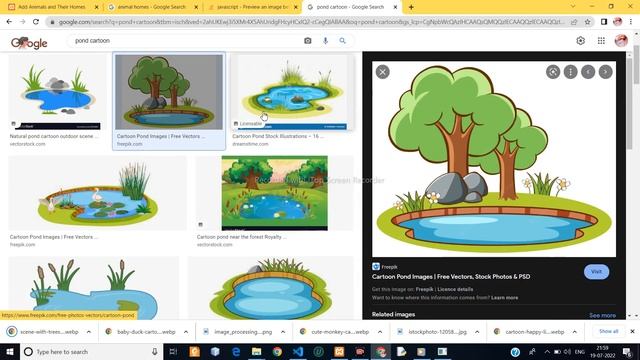Open downloaded cute-monkey-ca webp file
The width and height of the screenshot is (640, 360).
[335, 332]
